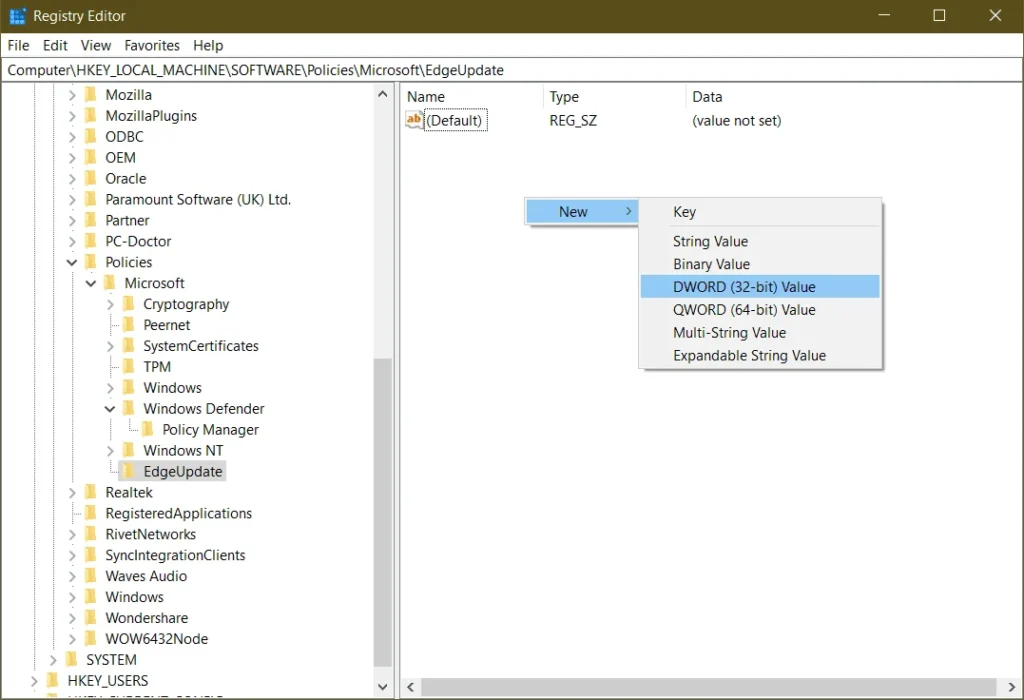Click the Policy Manager folder icon
The height and width of the screenshot is (700, 1024).
pos(148,429)
